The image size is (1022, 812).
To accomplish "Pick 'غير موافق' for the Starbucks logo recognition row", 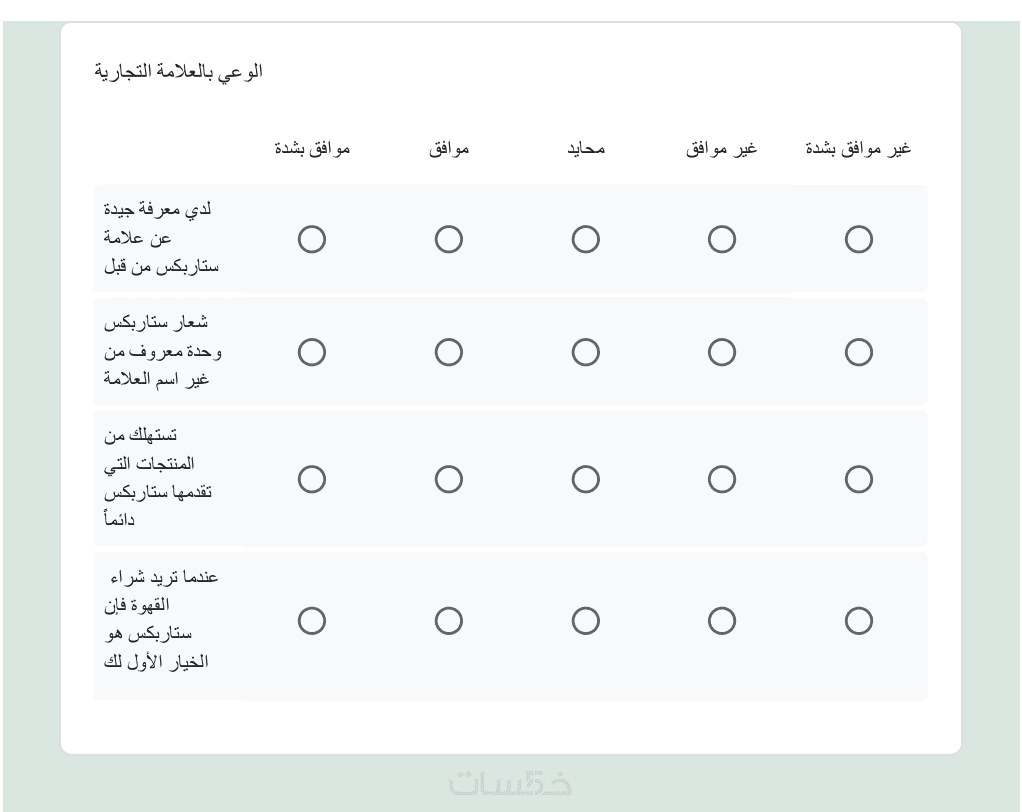I will [x=722, y=352].
